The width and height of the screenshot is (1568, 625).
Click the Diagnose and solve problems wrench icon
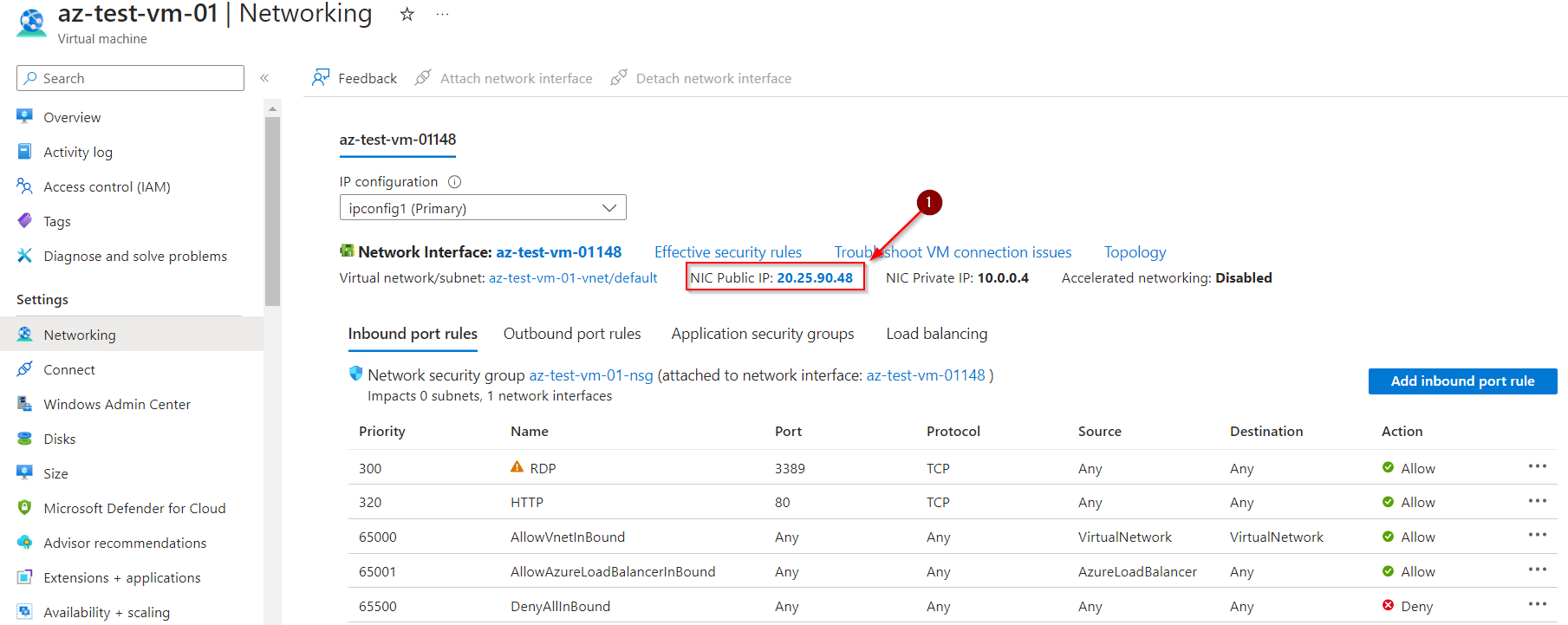(25, 256)
